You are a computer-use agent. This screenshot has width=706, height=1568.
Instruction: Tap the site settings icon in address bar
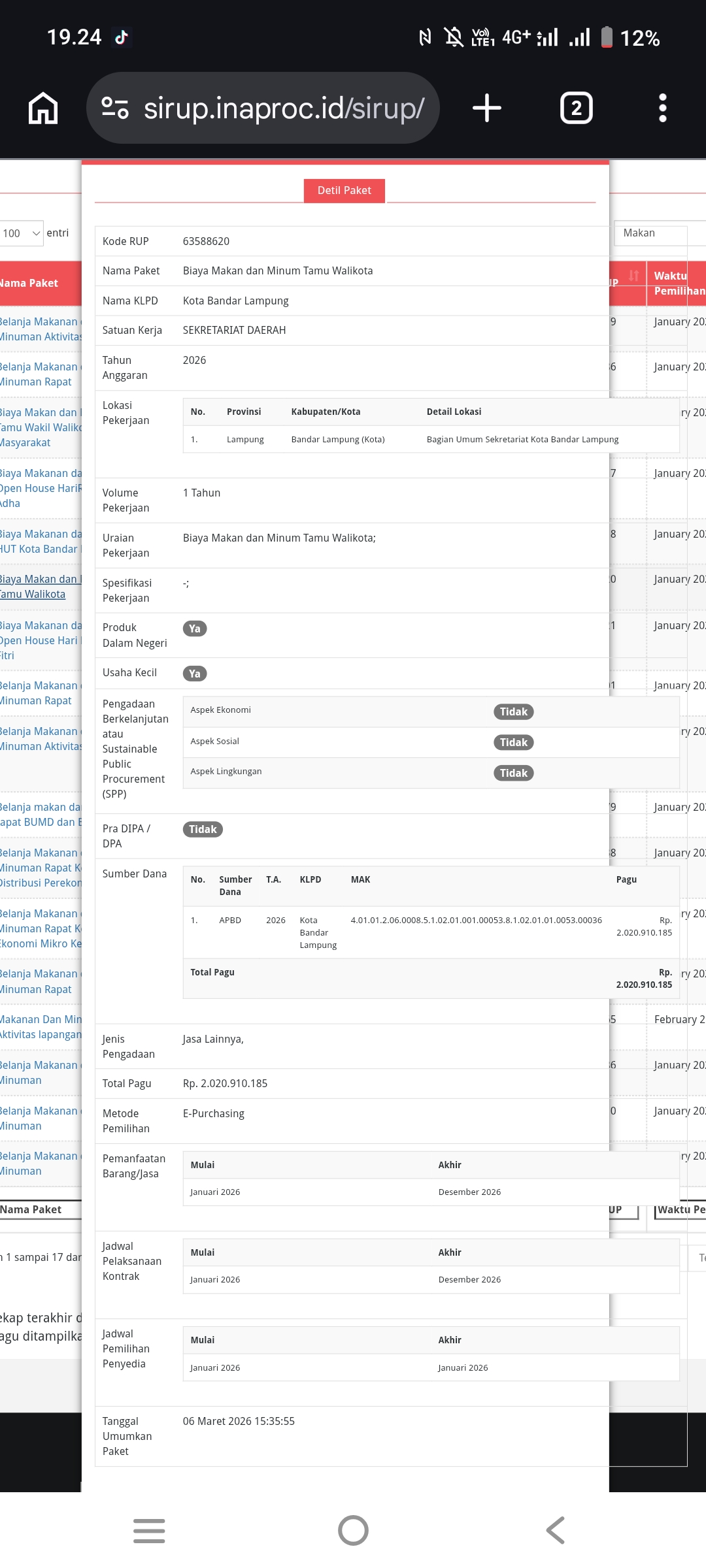pos(115,108)
